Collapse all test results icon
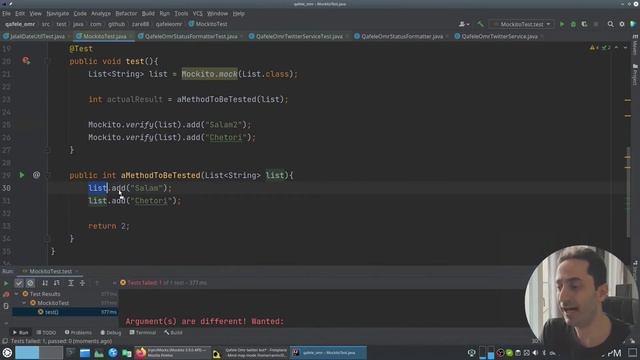Image resolution: width=640 pixels, height=360 pixels. click(x=82, y=283)
